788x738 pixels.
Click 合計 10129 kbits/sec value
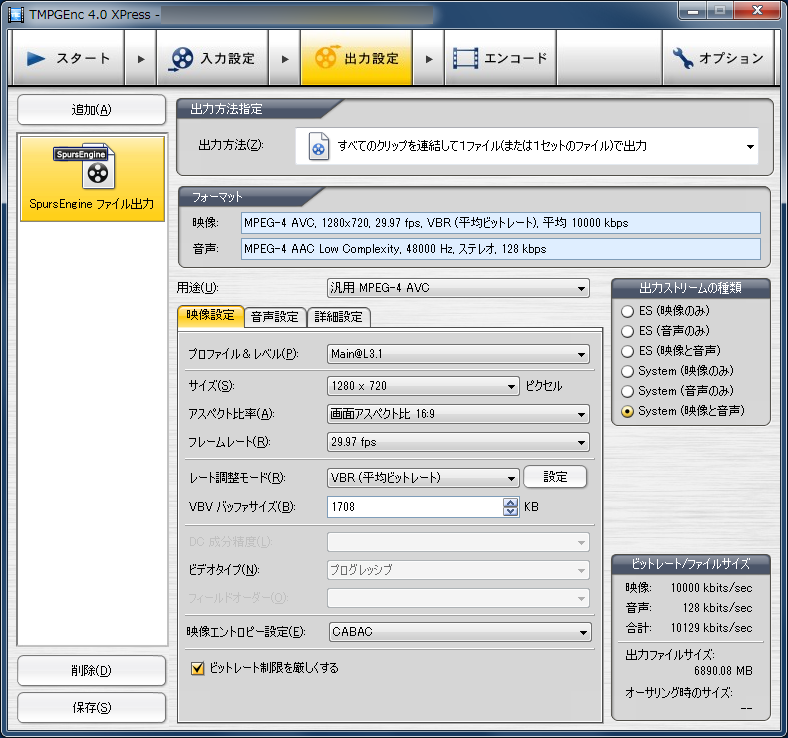711,628
